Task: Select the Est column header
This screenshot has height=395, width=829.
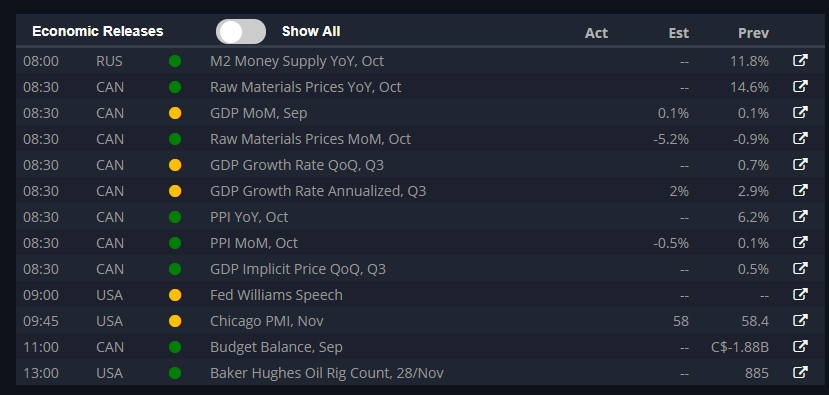Action: 678,33
